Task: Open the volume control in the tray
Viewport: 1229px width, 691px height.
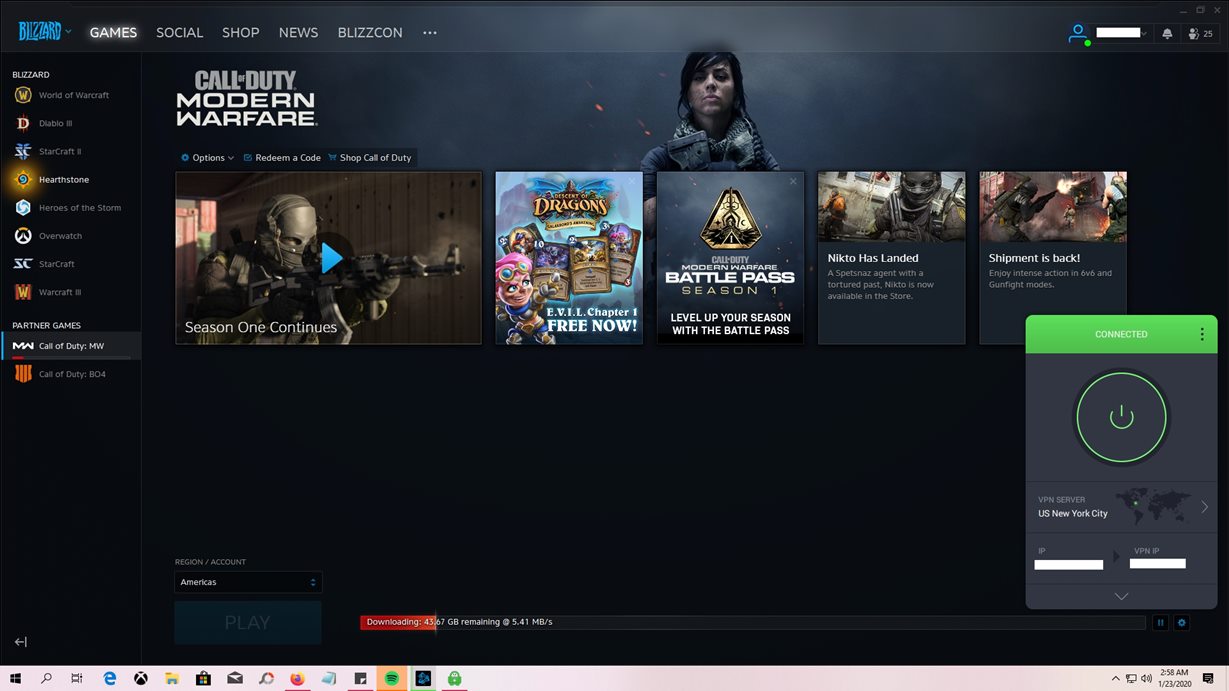Action: pyautogui.click(x=1146, y=679)
